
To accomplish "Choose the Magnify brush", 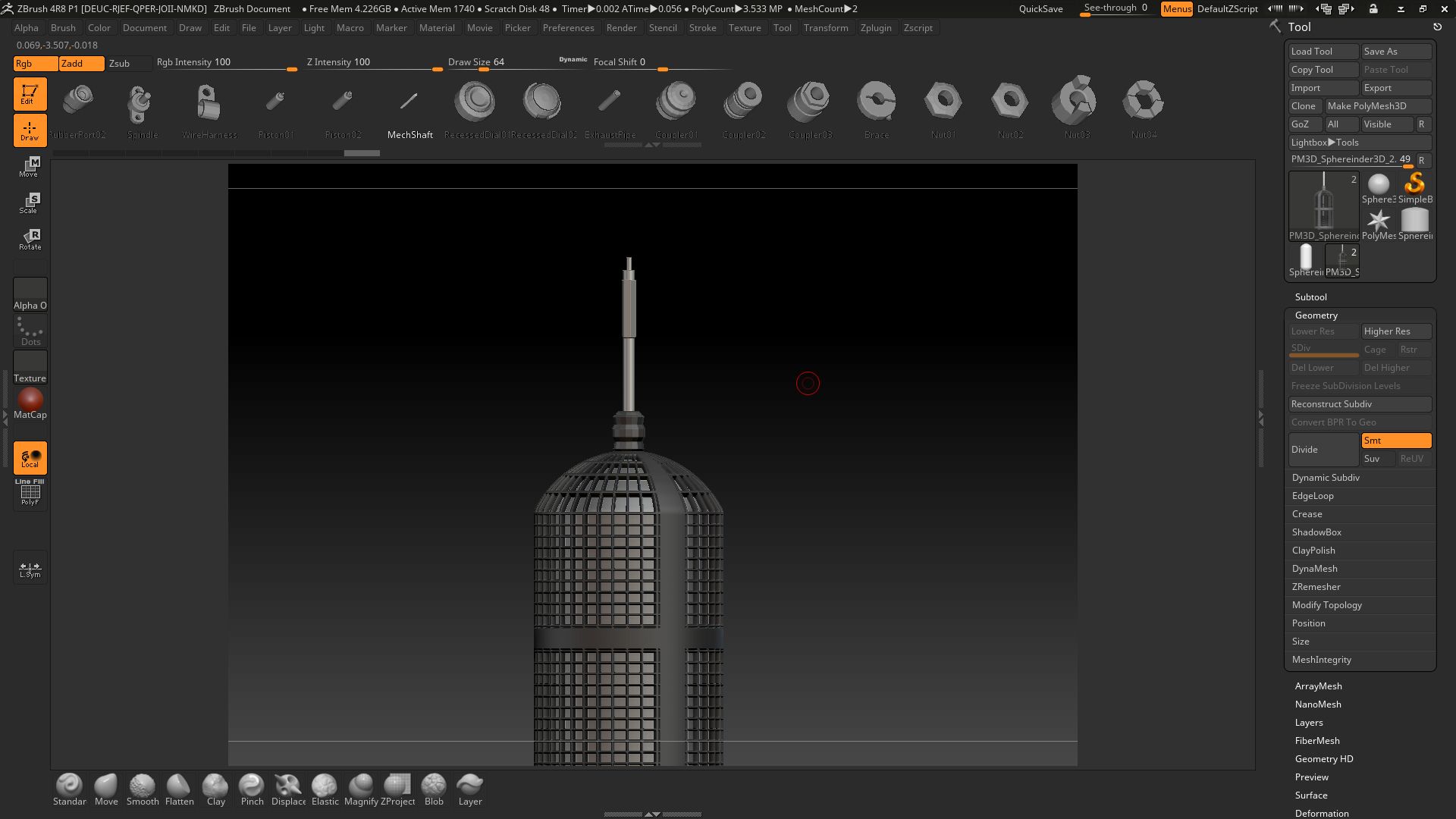I will click(361, 789).
